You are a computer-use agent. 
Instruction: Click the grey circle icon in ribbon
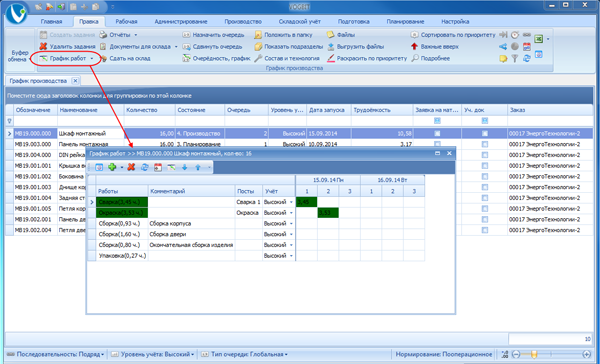click(x=515, y=47)
